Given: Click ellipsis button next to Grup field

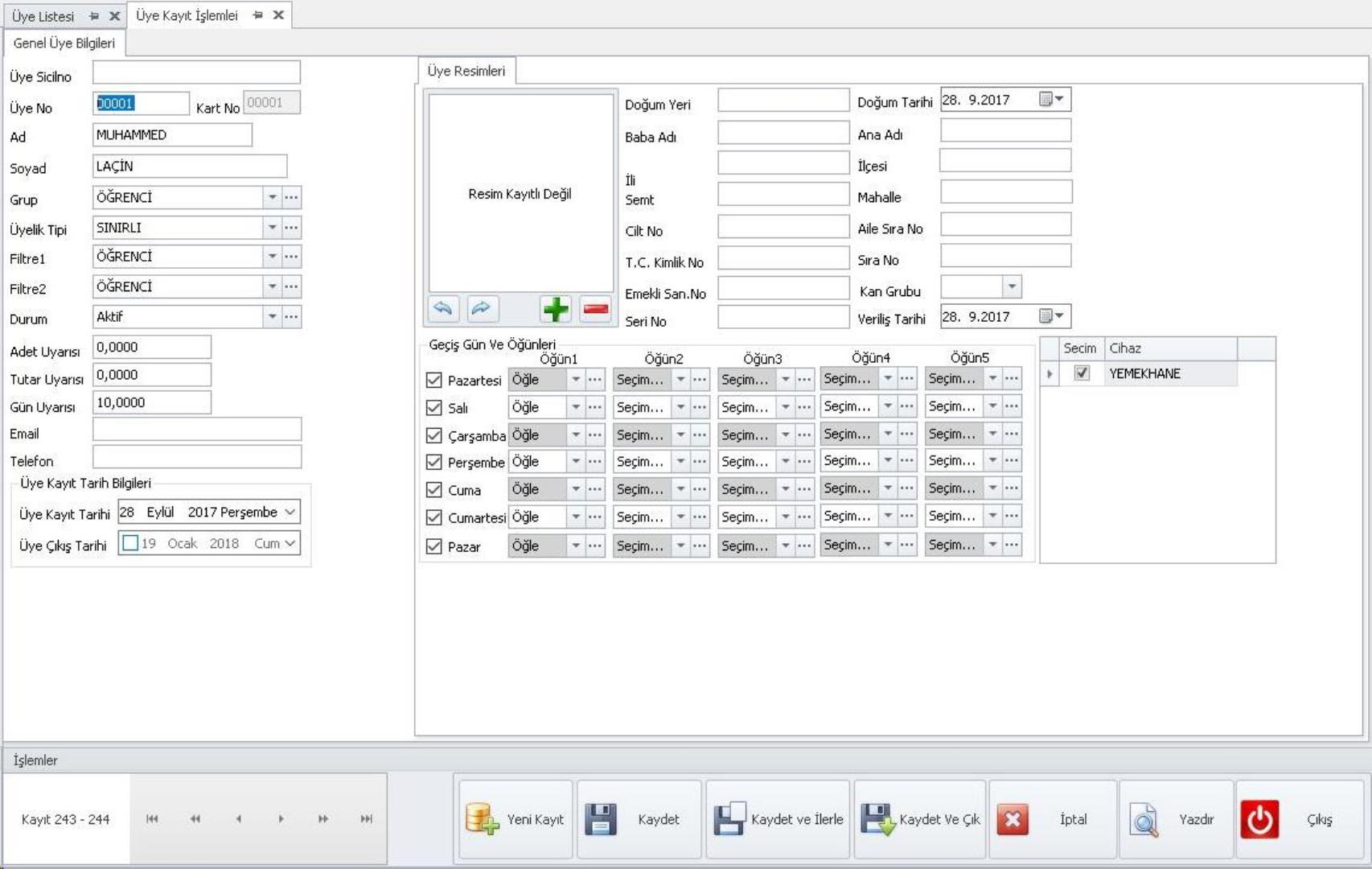Looking at the screenshot, I should click(x=291, y=197).
